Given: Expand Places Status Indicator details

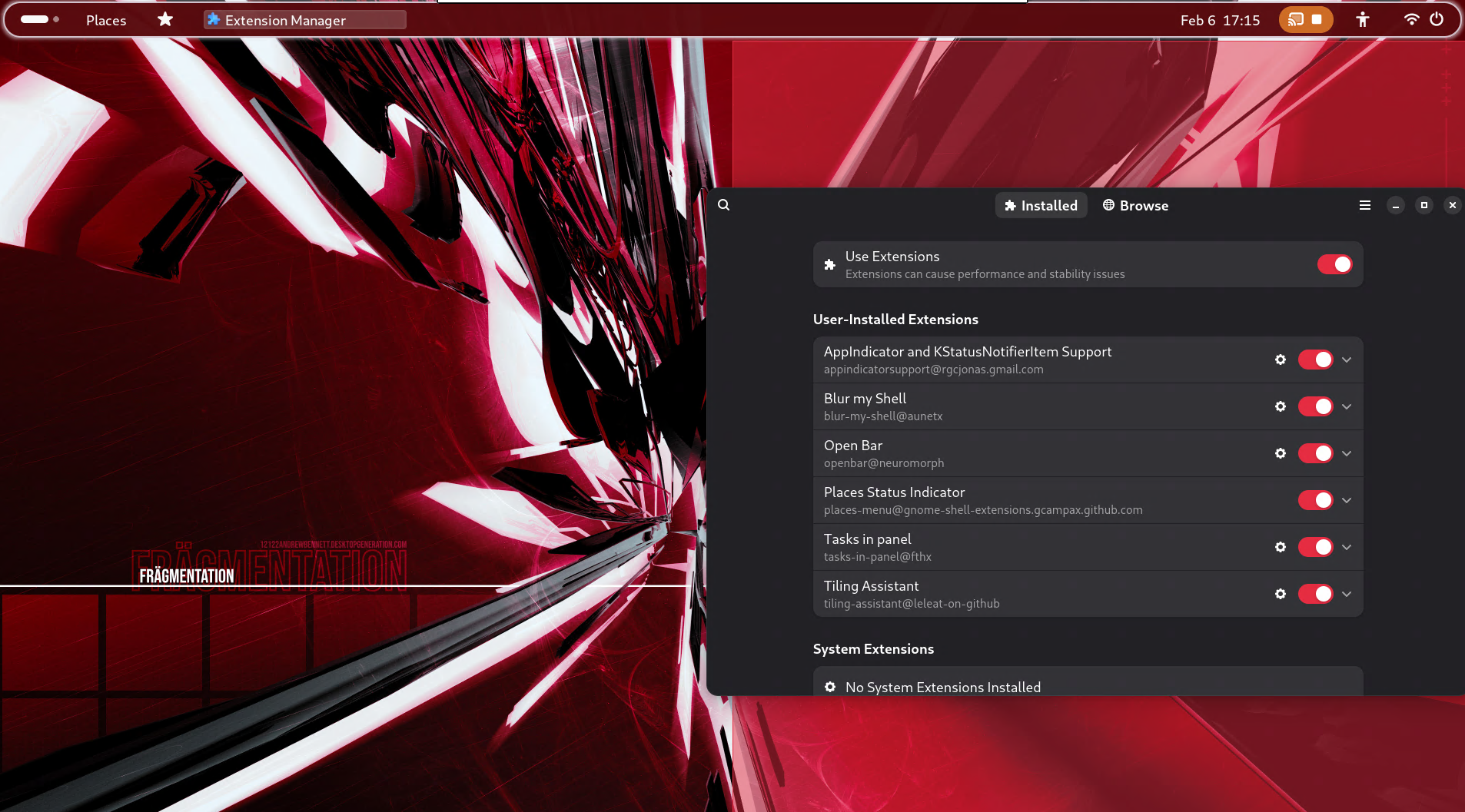Looking at the screenshot, I should [1347, 500].
